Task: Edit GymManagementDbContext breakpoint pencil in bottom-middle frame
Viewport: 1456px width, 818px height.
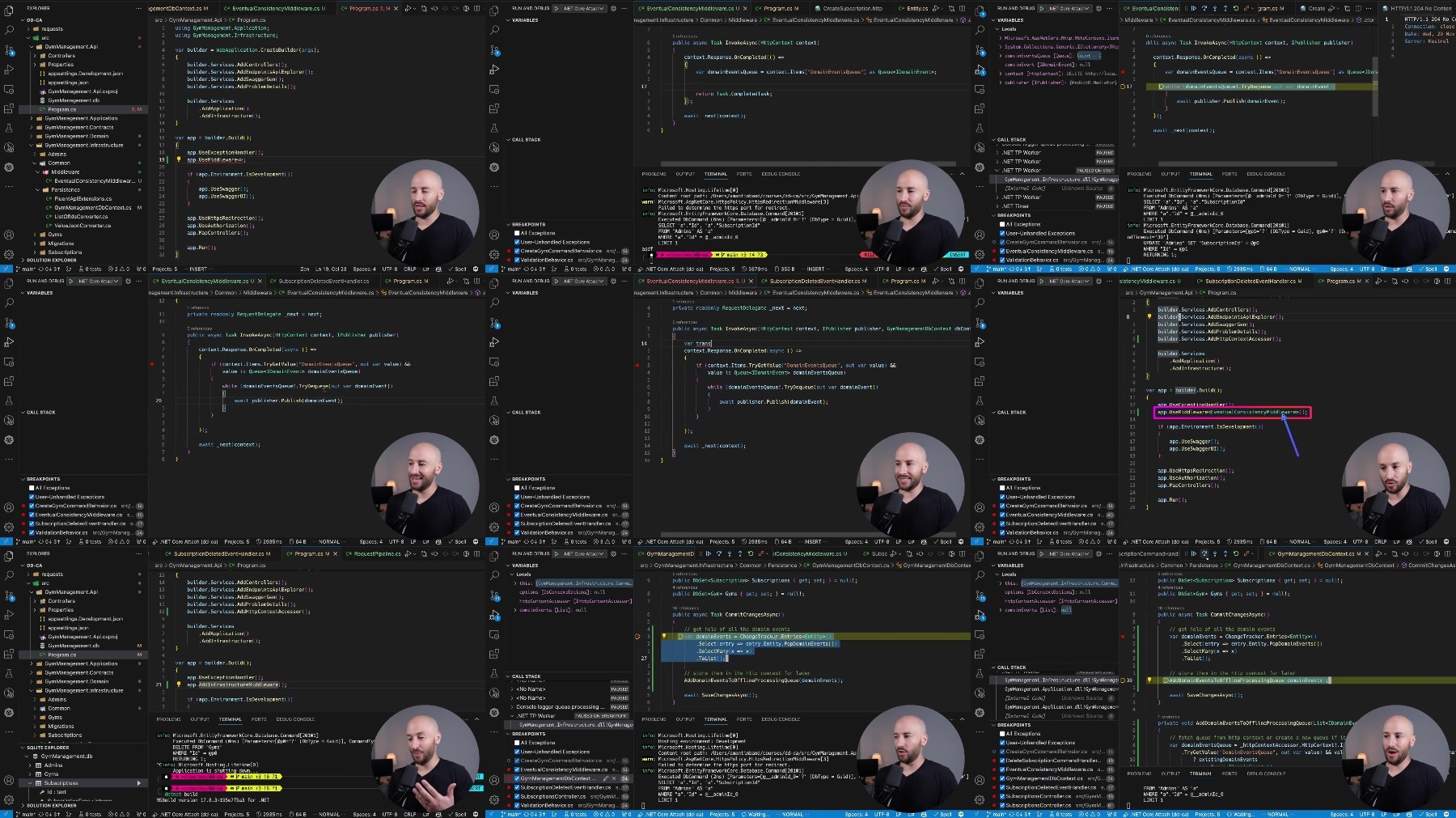Action: (x=605, y=778)
